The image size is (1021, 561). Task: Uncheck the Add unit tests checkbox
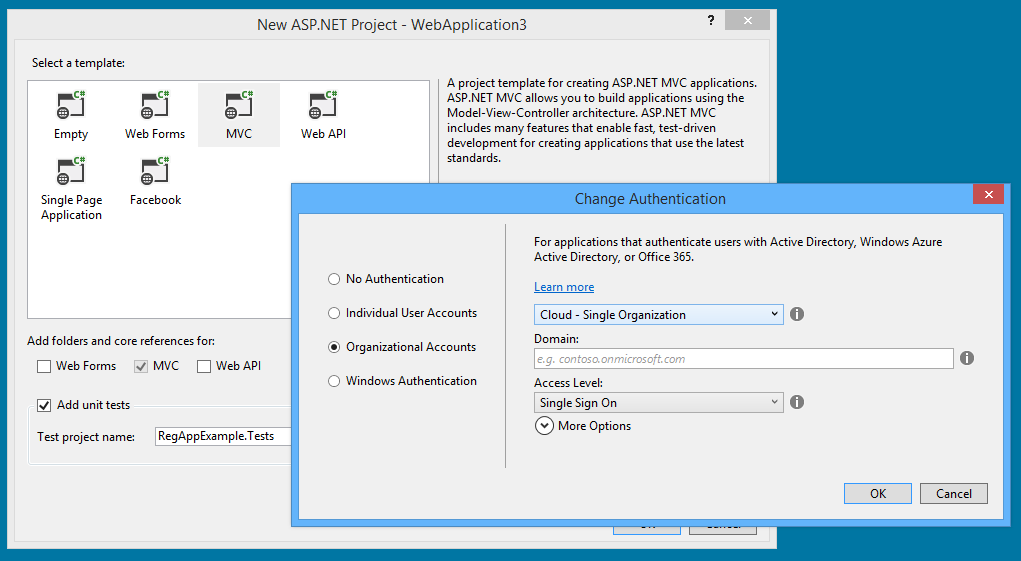tap(44, 405)
